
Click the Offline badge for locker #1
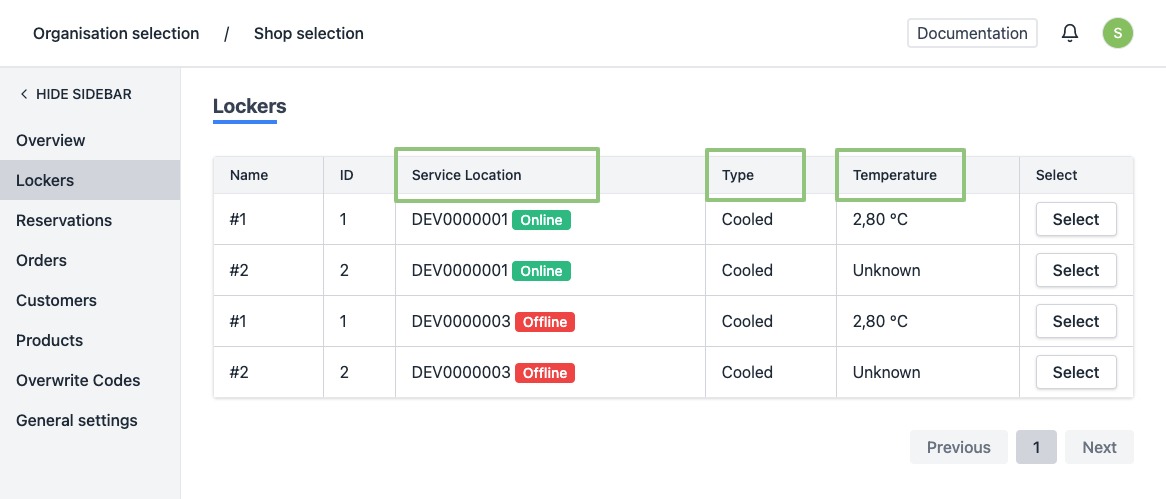545,322
